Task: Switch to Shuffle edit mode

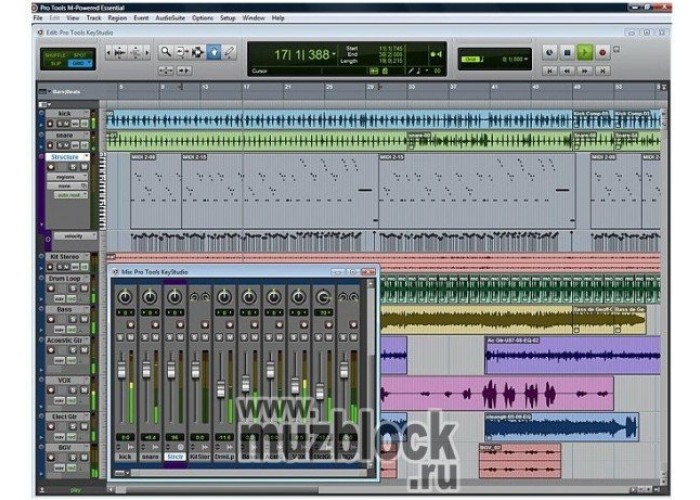Action: coord(56,55)
